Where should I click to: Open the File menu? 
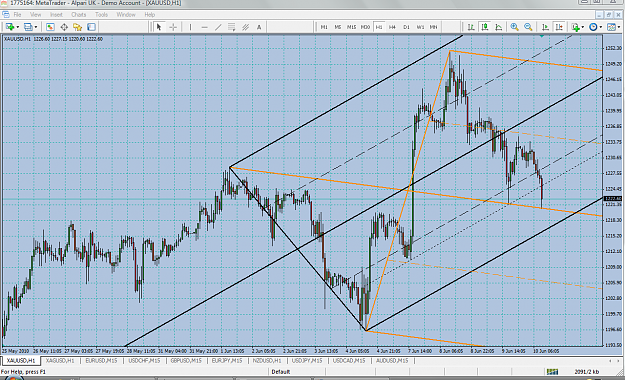pyautogui.click(x=18, y=15)
